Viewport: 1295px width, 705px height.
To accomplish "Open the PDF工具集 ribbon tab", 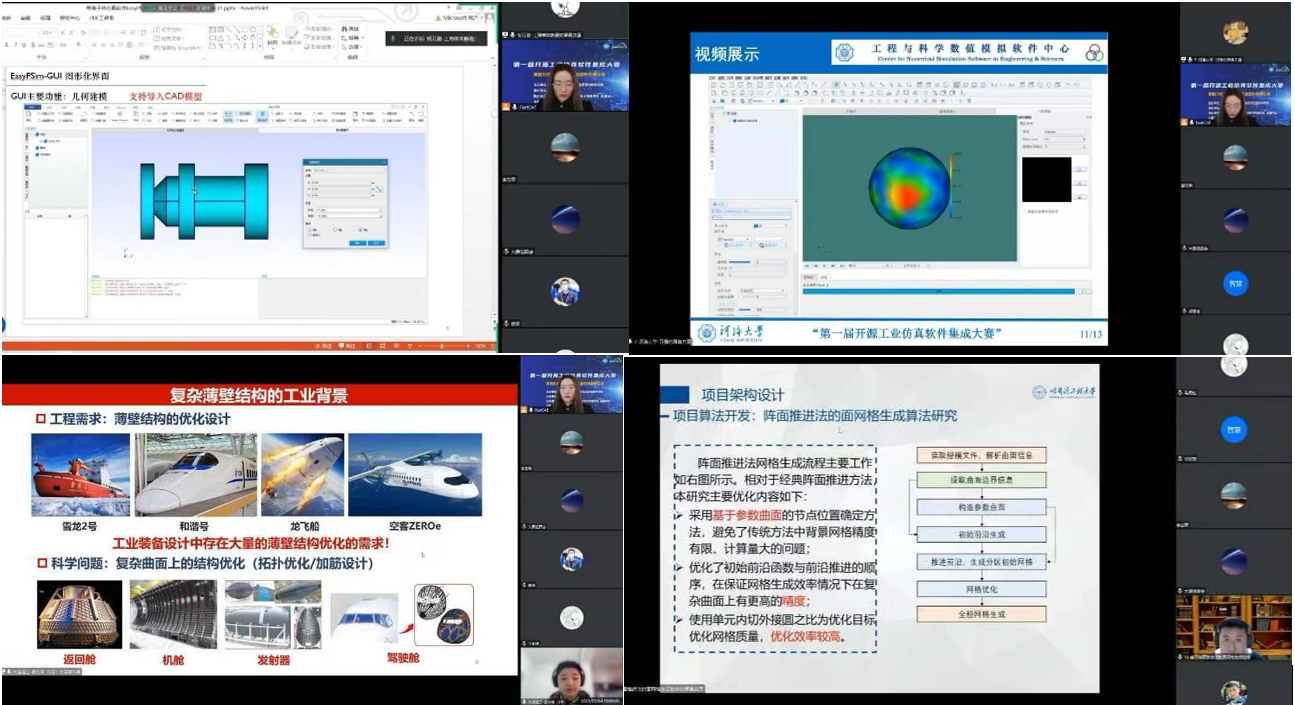I will pos(102,18).
